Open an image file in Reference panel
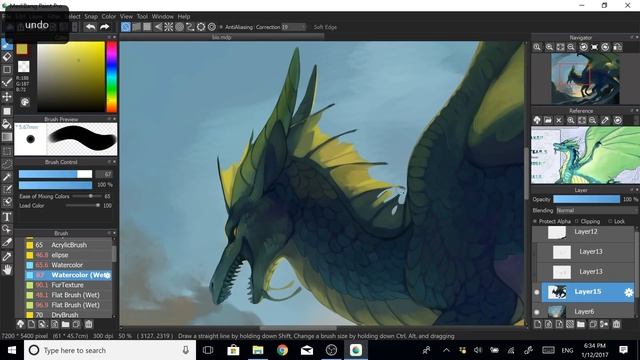The width and height of the screenshot is (640, 360). click(x=548, y=120)
